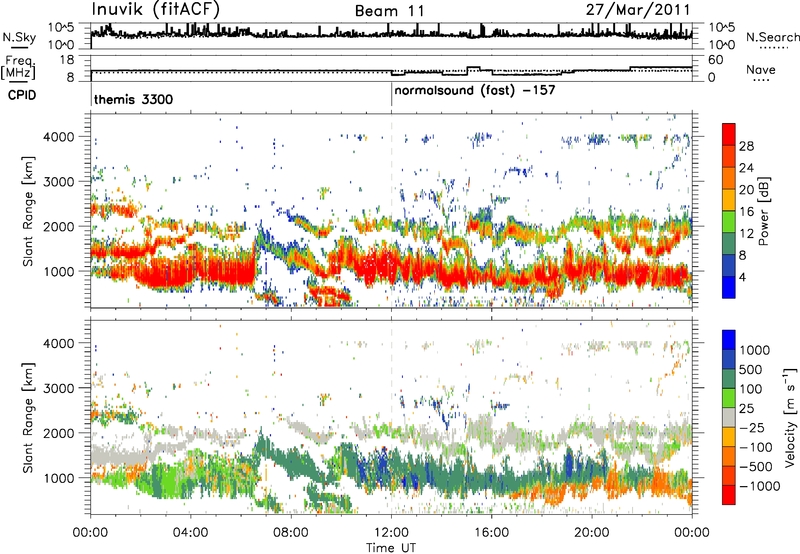Click the 'CPID' row label
800x554 pixels.
pos(22,95)
